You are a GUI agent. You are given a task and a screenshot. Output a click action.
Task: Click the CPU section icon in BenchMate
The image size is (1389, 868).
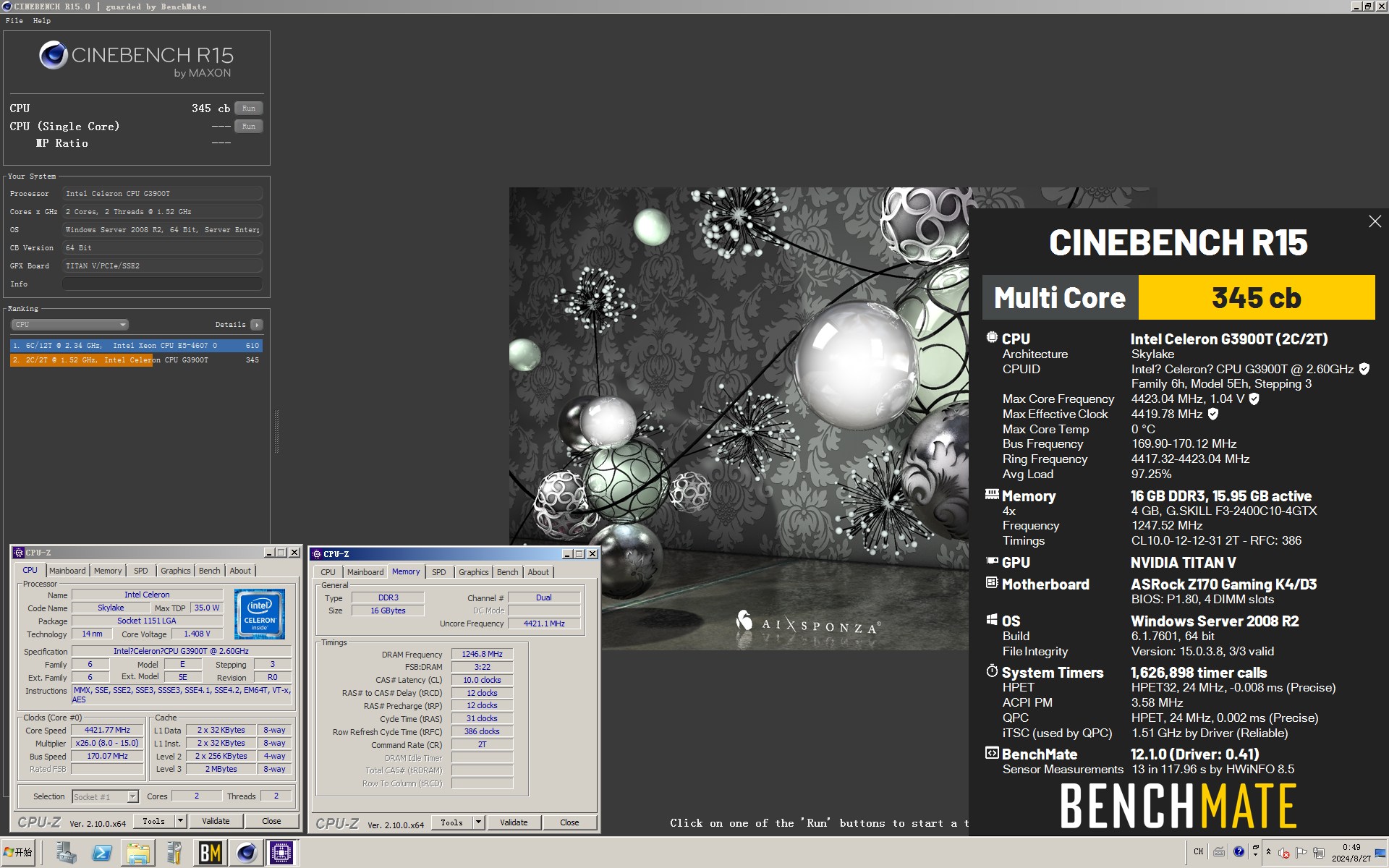[x=992, y=337]
